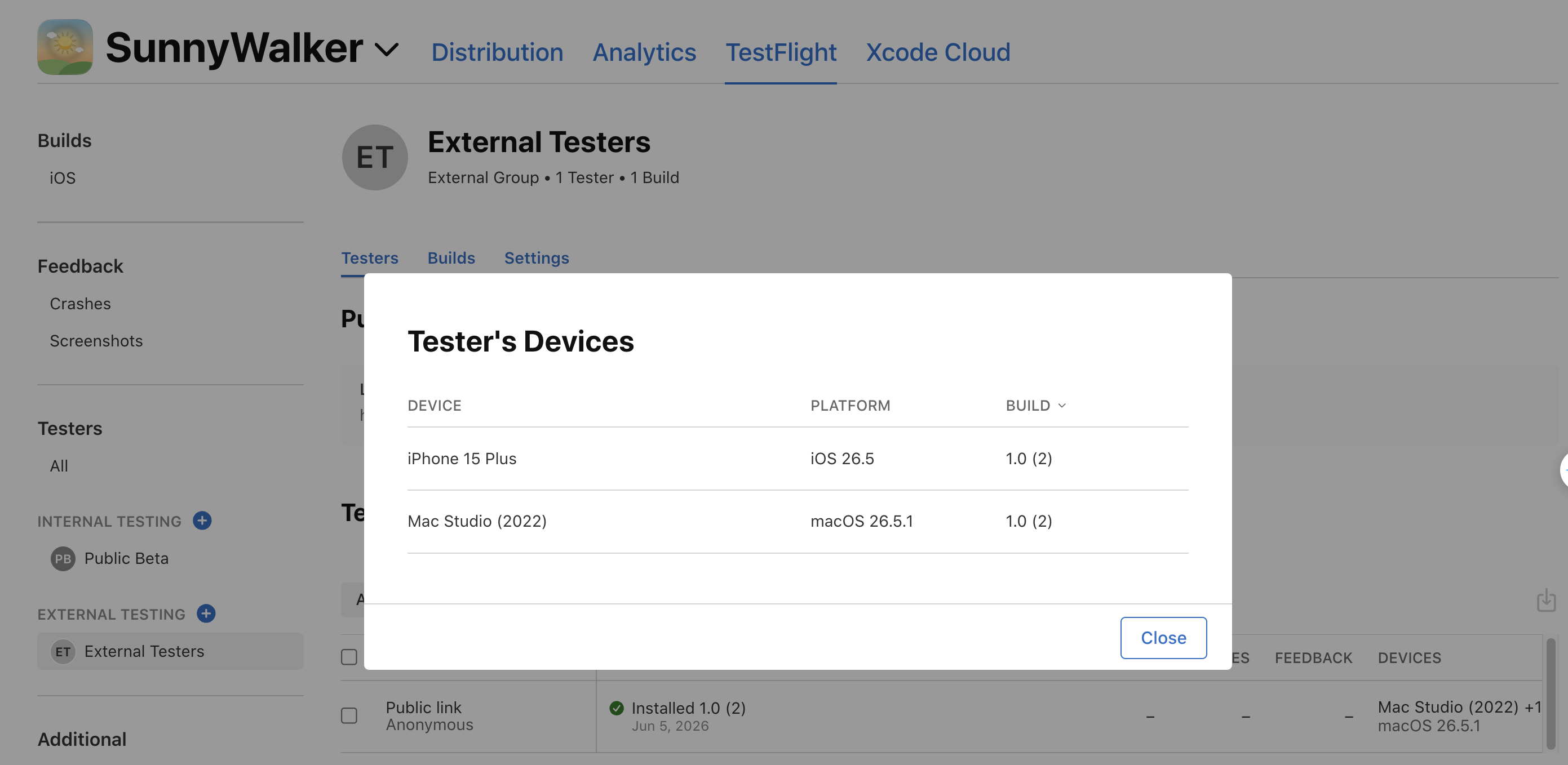Sort devices by BUILD column
This screenshot has width=1568, height=765.
pos(1035,406)
